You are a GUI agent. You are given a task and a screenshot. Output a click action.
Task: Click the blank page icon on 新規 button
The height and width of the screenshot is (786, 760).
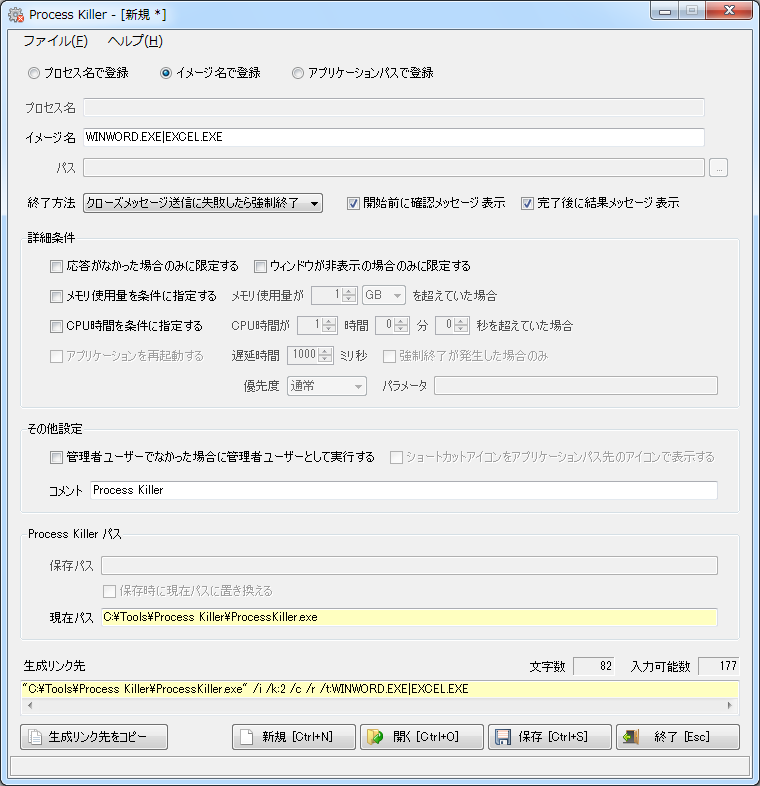point(246,737)
